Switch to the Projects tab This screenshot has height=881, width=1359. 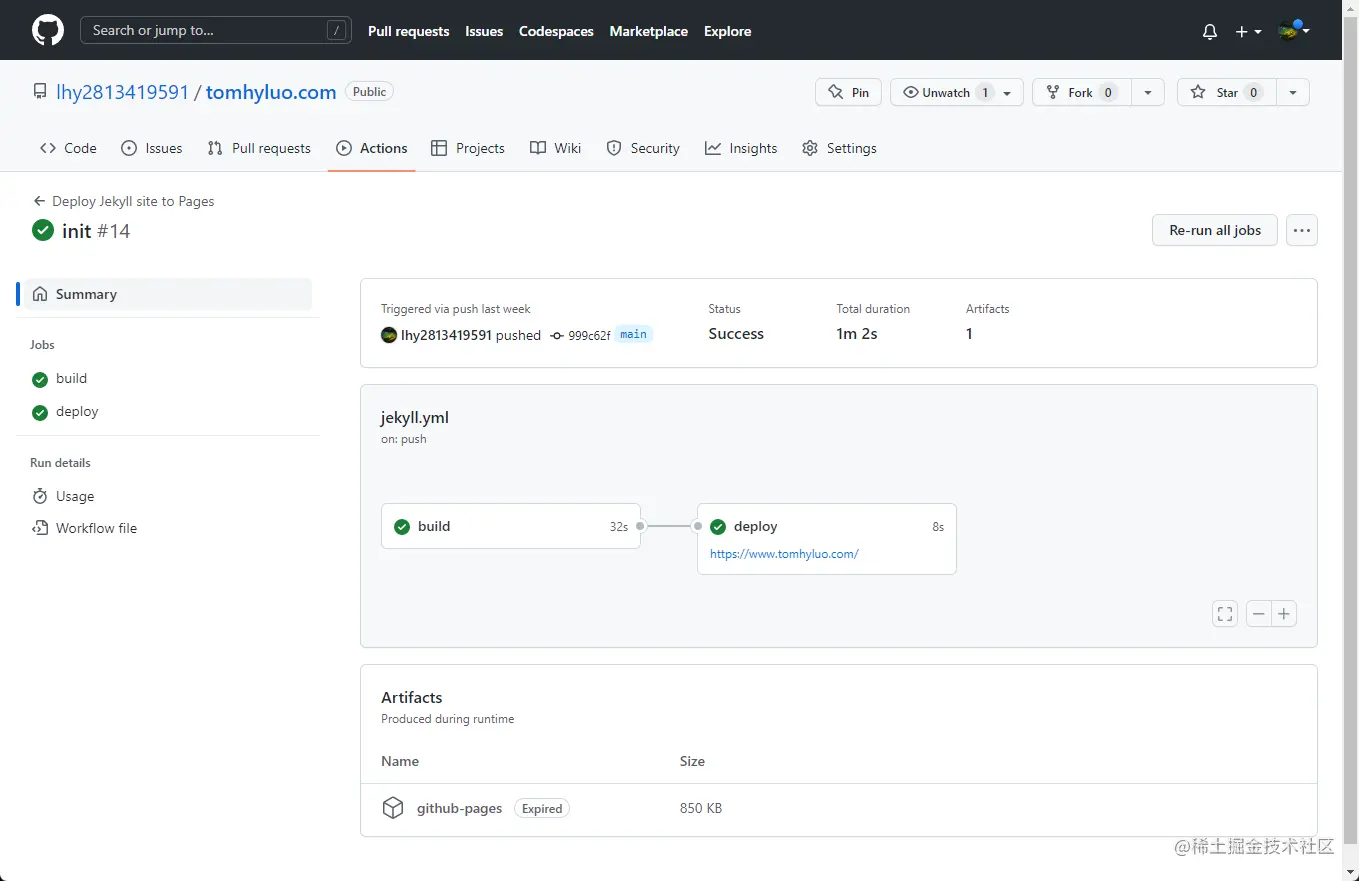pyautogui.click(x=468, y=148)
